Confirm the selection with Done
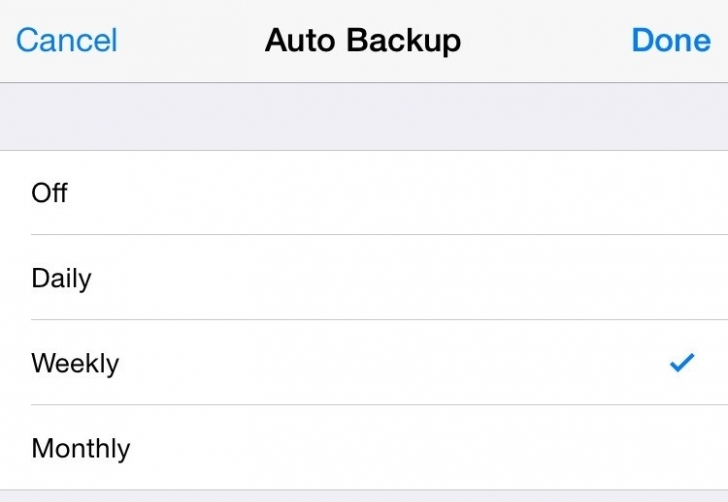Screen dimensions: 728x502 tap(671, 40)
